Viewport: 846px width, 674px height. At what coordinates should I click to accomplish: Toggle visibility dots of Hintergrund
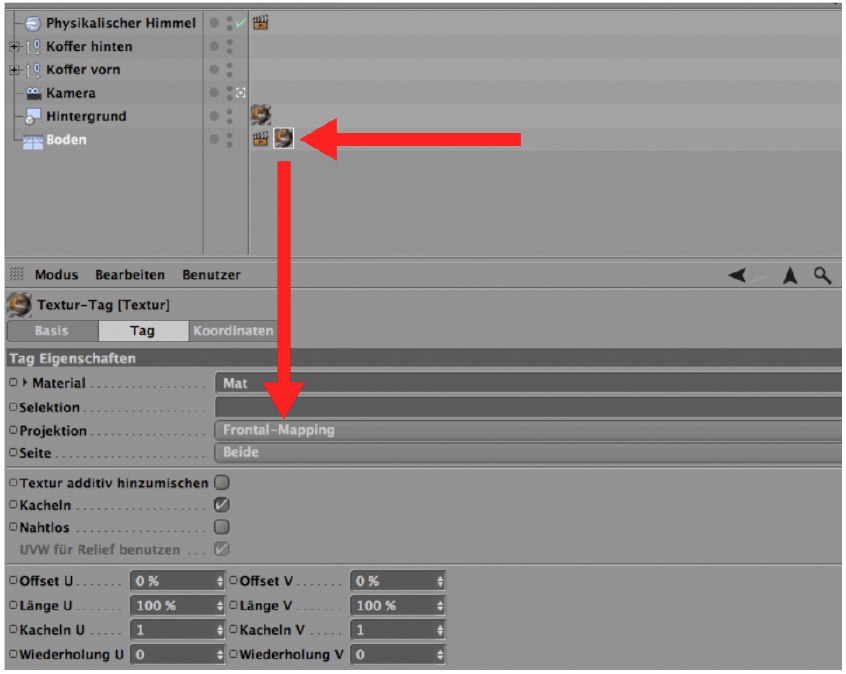pyautogui.click(x=229, y=116)
